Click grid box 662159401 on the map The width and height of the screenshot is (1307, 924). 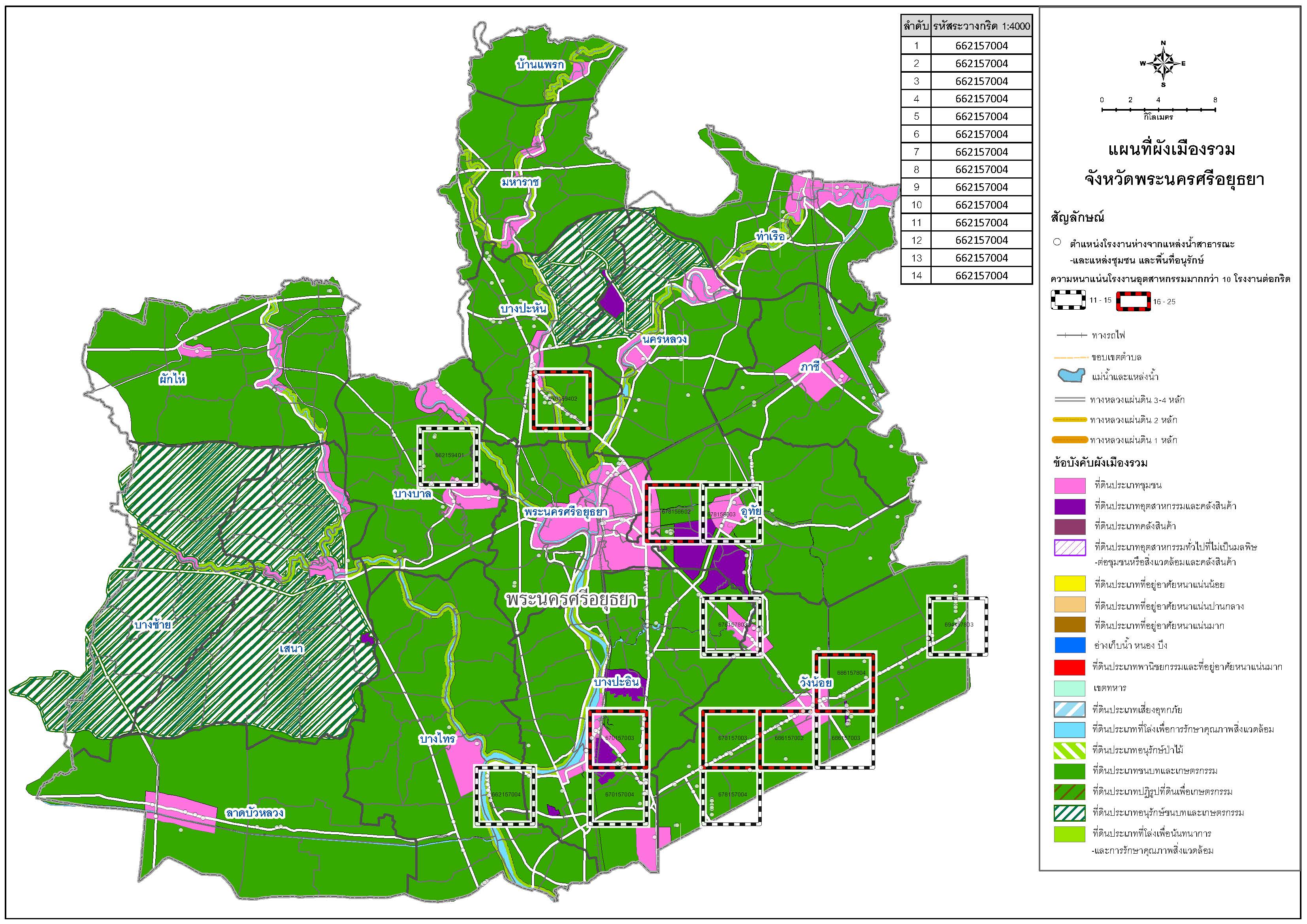[x=448, y=455]
